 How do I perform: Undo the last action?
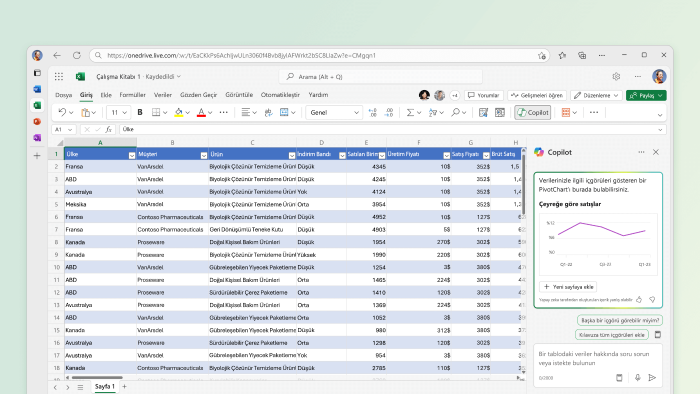pyautogui.click(x=62, y=112)
